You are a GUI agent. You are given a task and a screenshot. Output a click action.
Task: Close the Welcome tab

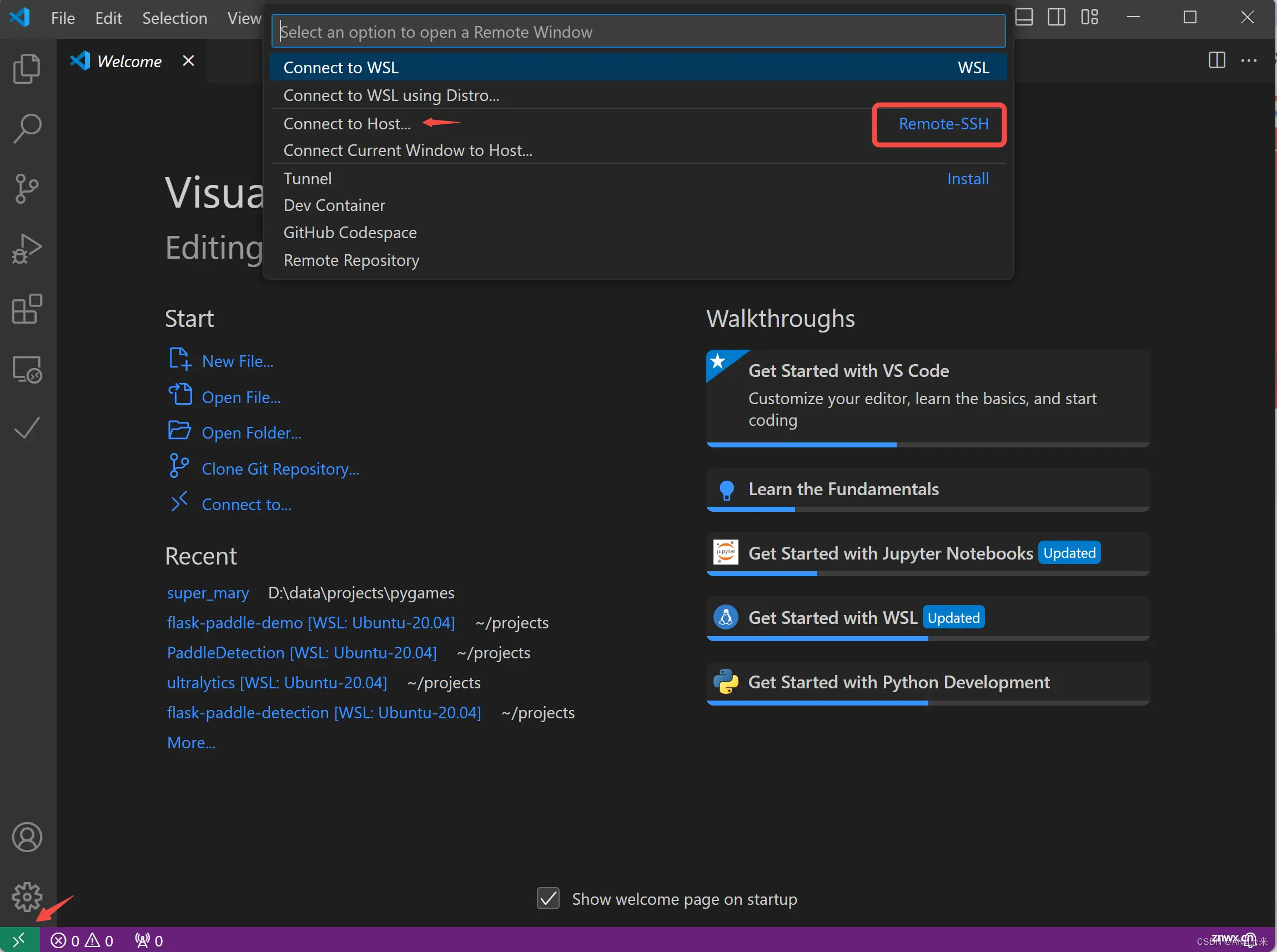(188, 61)
